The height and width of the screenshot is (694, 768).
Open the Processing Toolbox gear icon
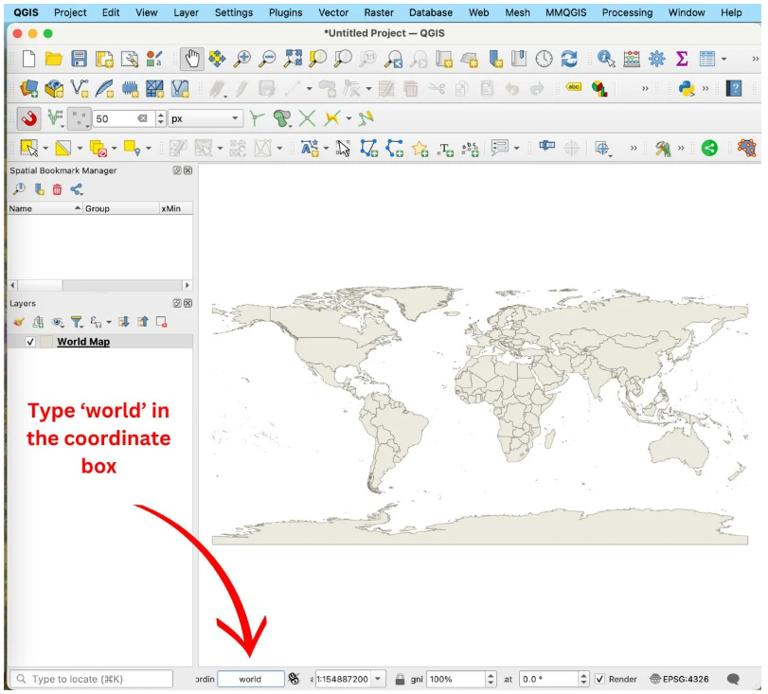click(x=657, y=59)
